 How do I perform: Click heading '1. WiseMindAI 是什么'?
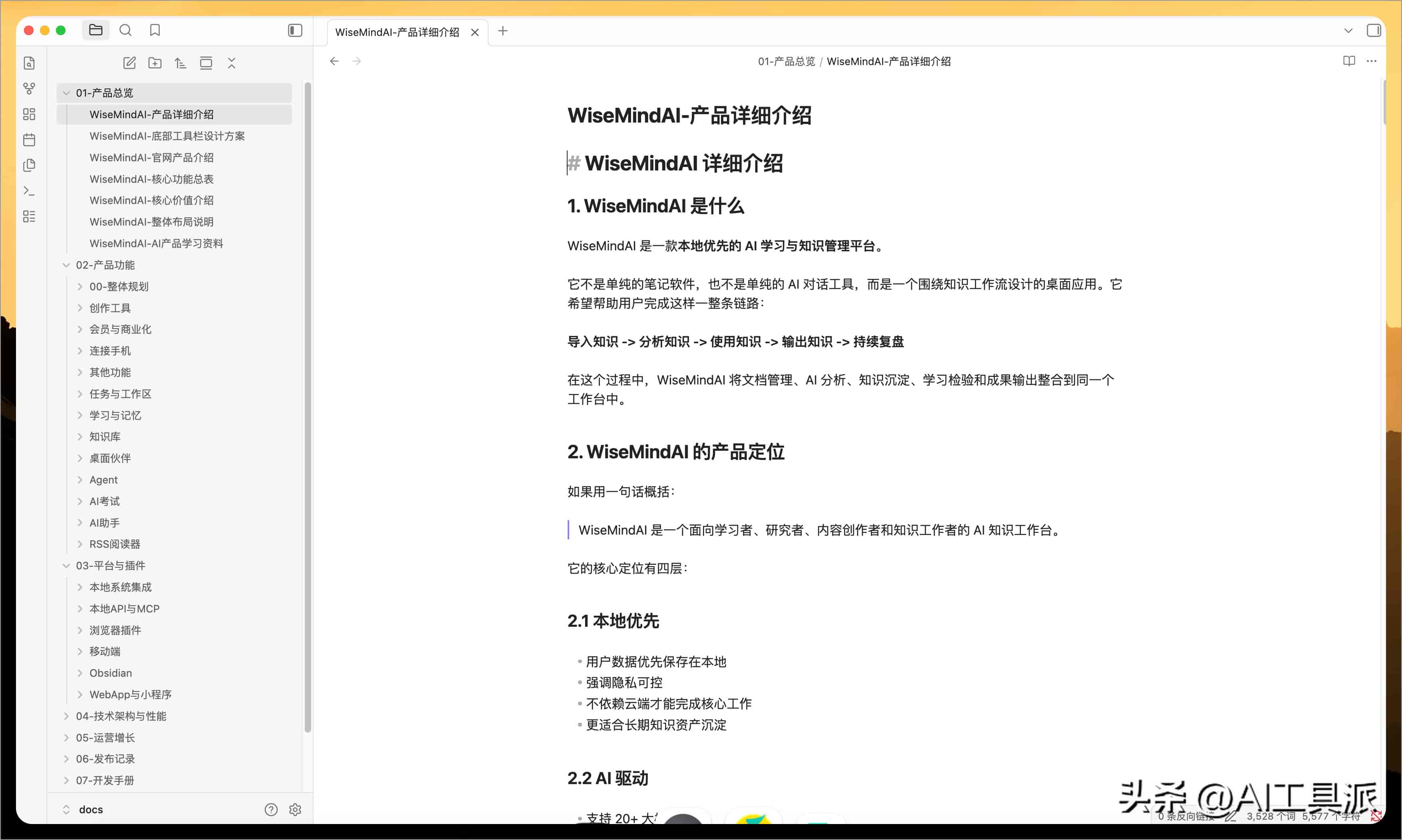[656, 206]
